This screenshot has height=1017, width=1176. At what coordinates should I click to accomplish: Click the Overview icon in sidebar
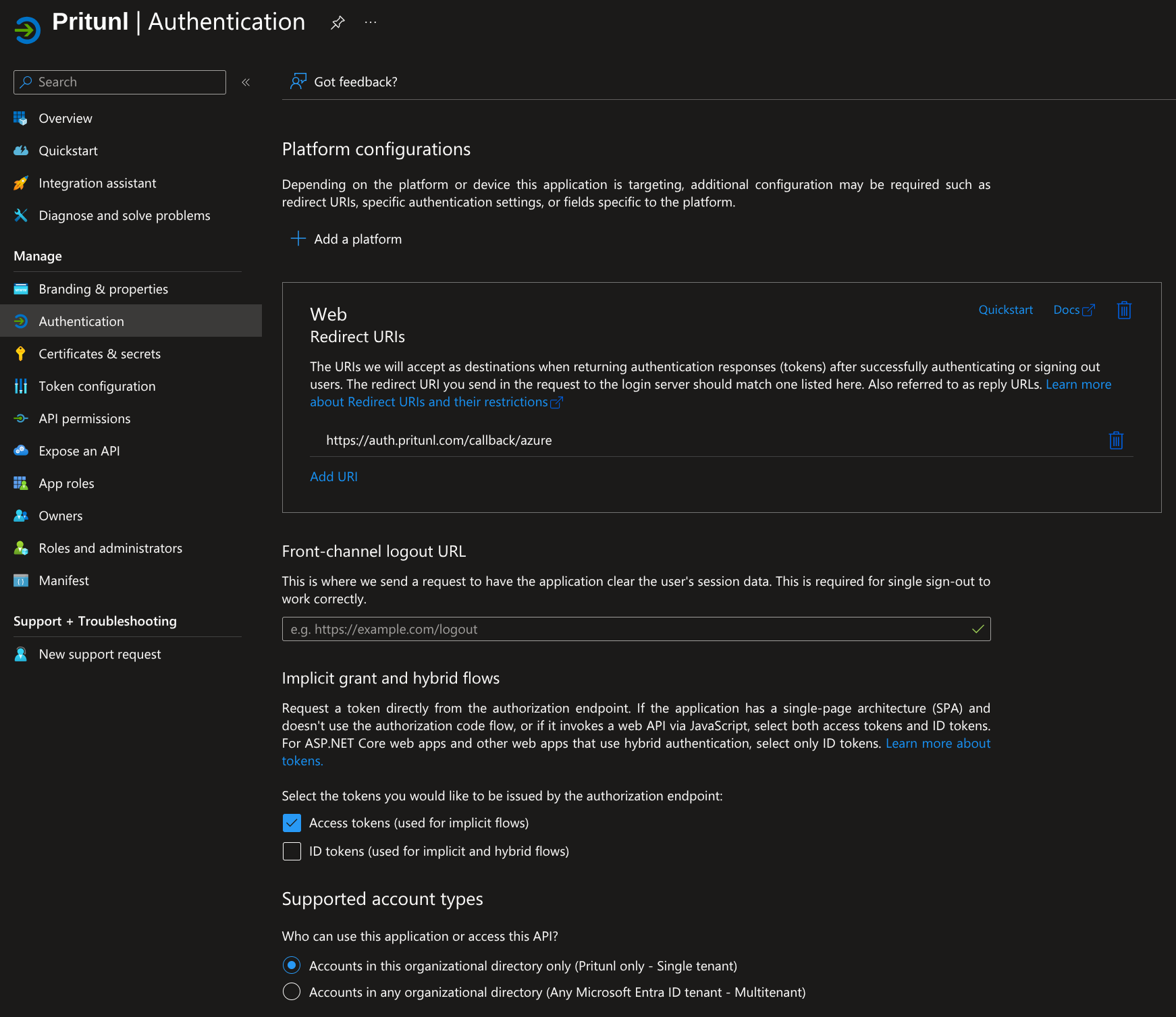coord(21,118)
